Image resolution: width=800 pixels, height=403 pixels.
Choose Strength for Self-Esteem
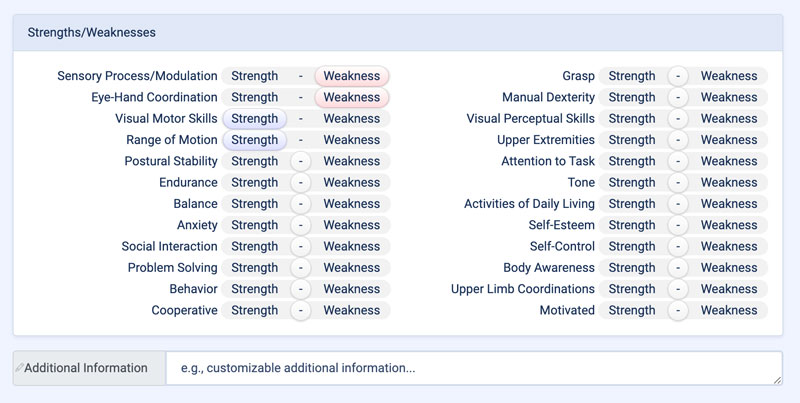point(632,225)
